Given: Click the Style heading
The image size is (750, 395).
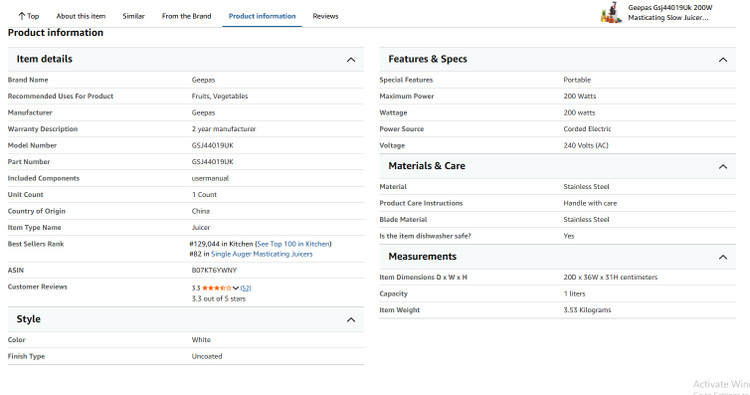Looking at the screenshot, I should click(x=28, y=319).
